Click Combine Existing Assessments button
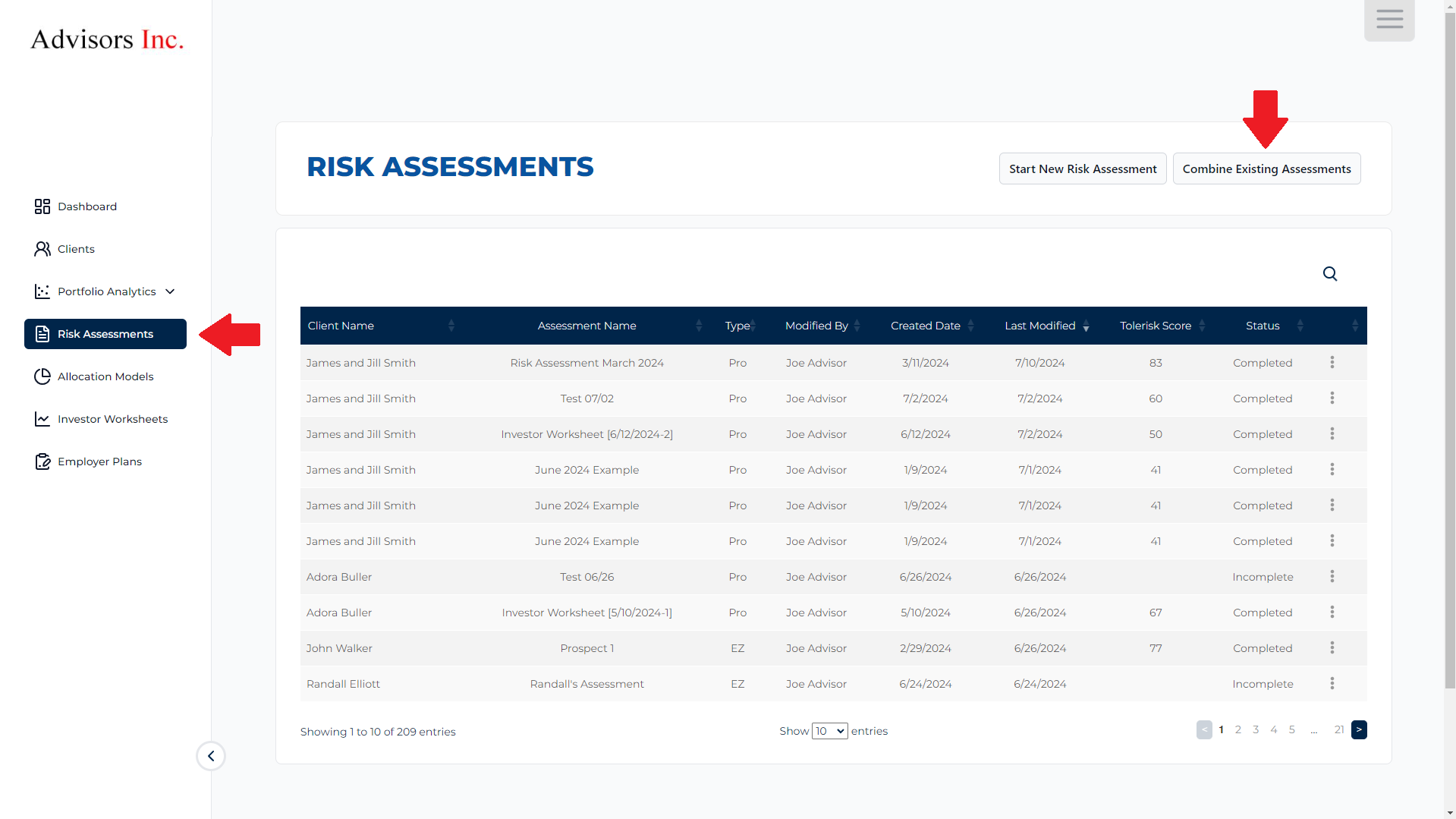The height and width of the screenshot is (819, 1456). [1266, 169]
